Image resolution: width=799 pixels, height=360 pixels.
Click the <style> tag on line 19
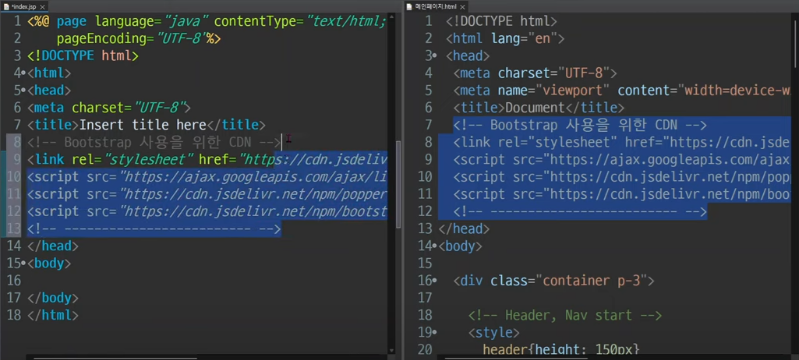494,333
